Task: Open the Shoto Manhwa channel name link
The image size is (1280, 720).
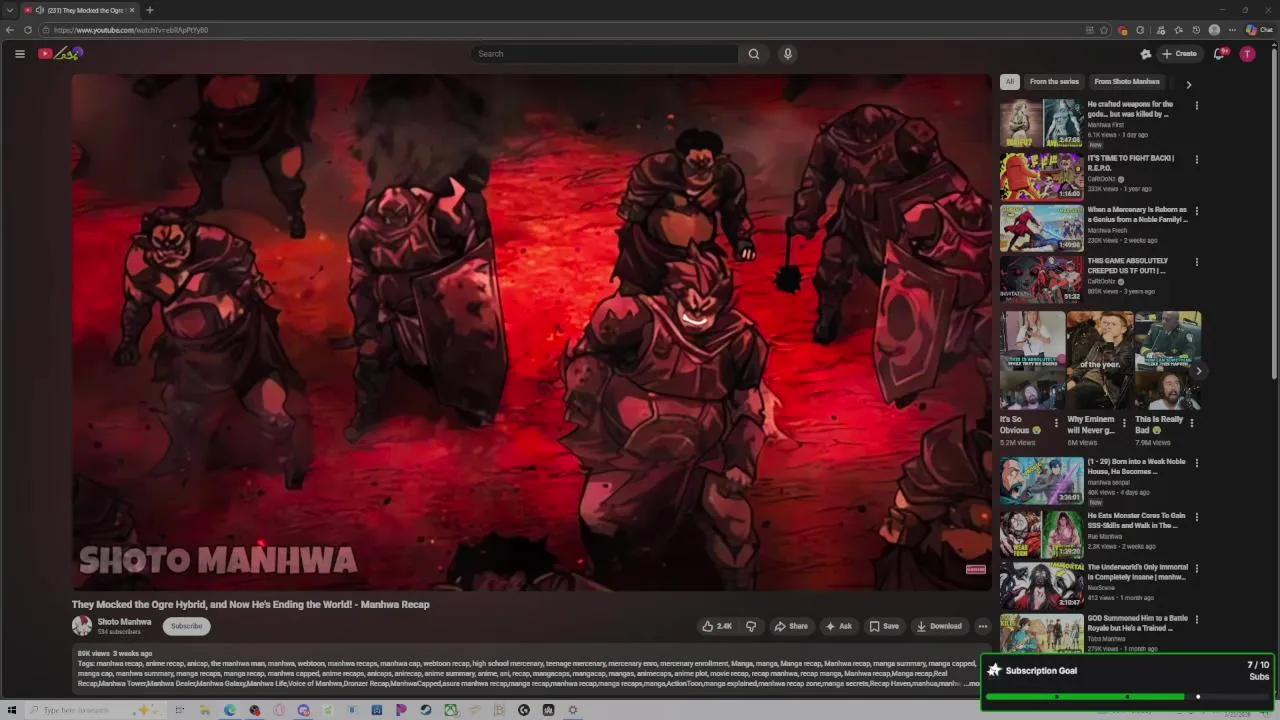Action: tap(124, 621)
